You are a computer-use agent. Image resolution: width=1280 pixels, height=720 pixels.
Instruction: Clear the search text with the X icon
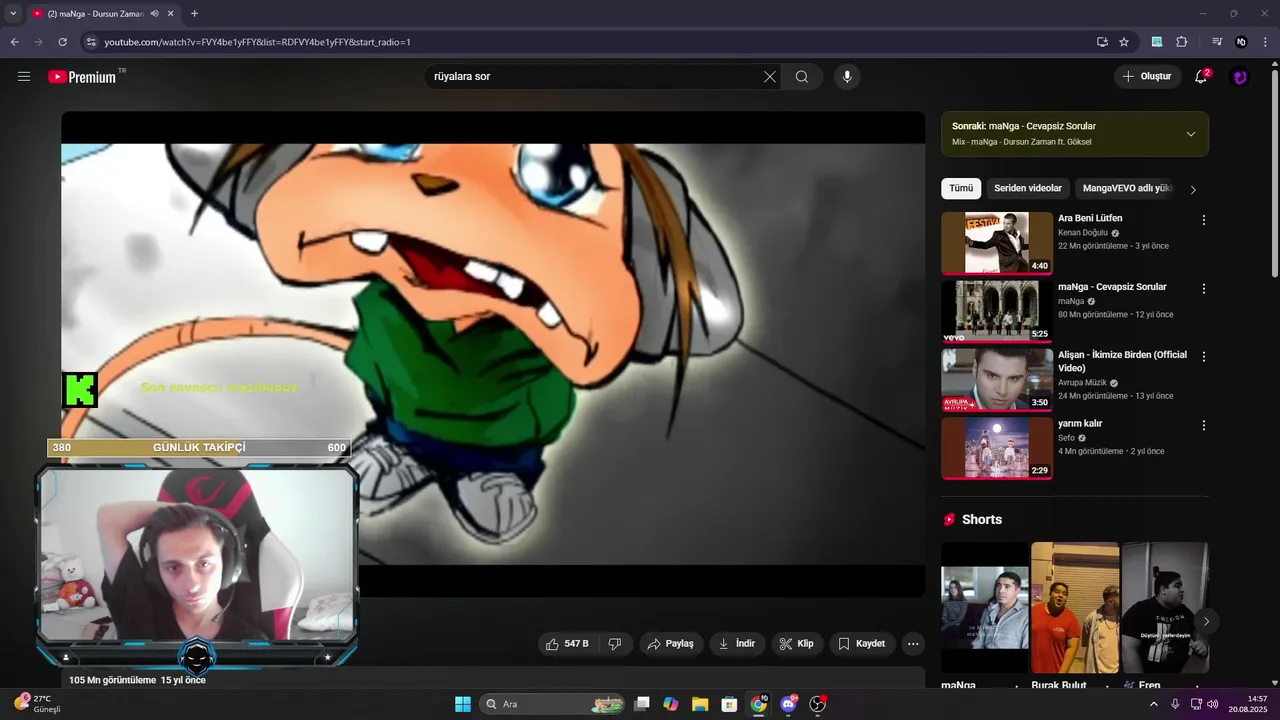click(x=770, y=76)
